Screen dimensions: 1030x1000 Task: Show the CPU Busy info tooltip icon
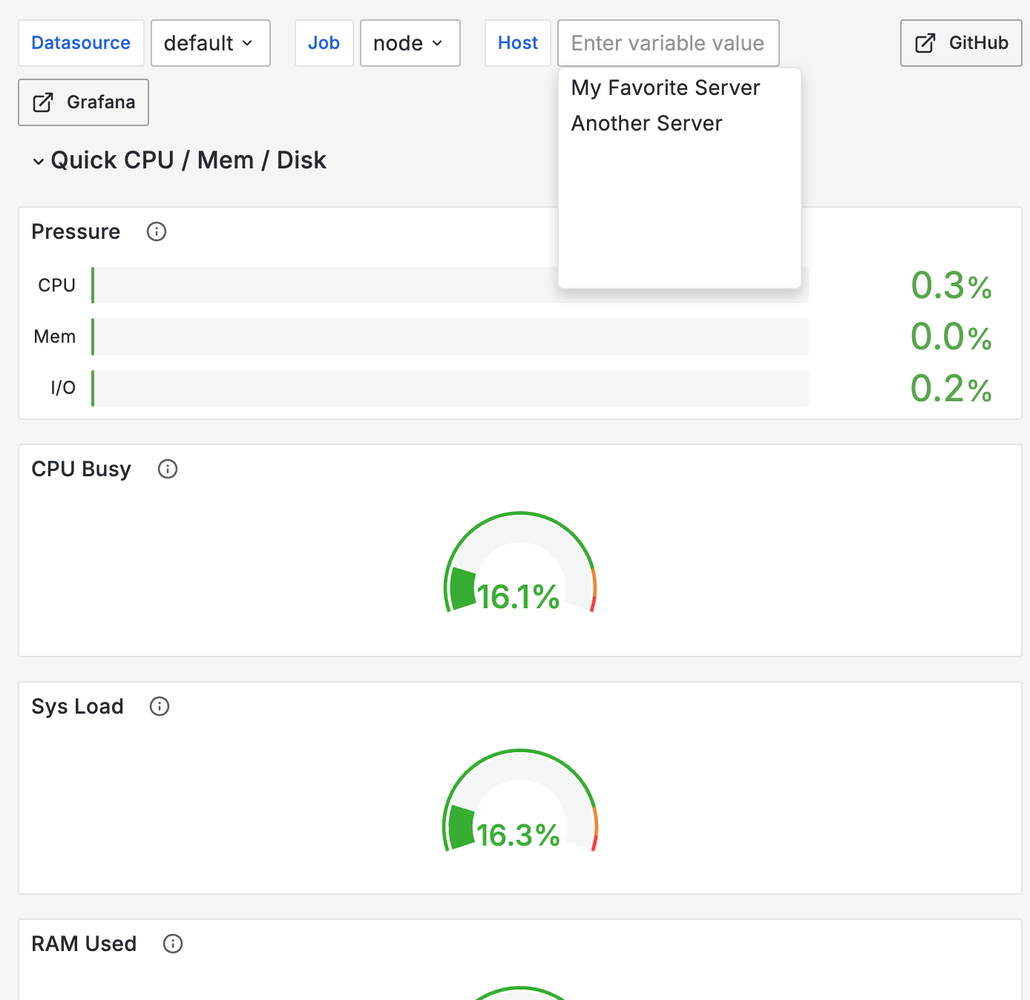(168, 468)
